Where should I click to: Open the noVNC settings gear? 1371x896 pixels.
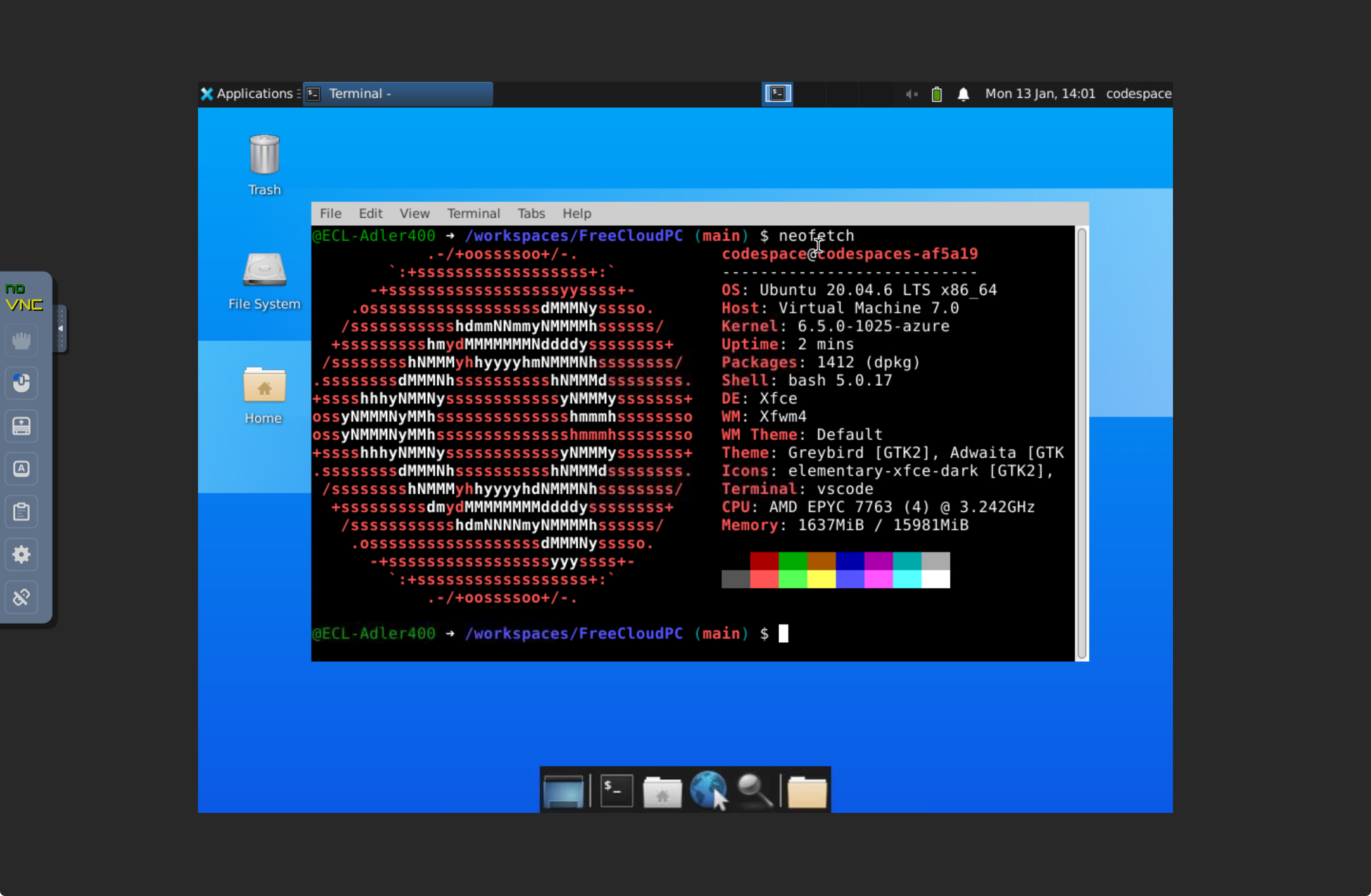22,555
